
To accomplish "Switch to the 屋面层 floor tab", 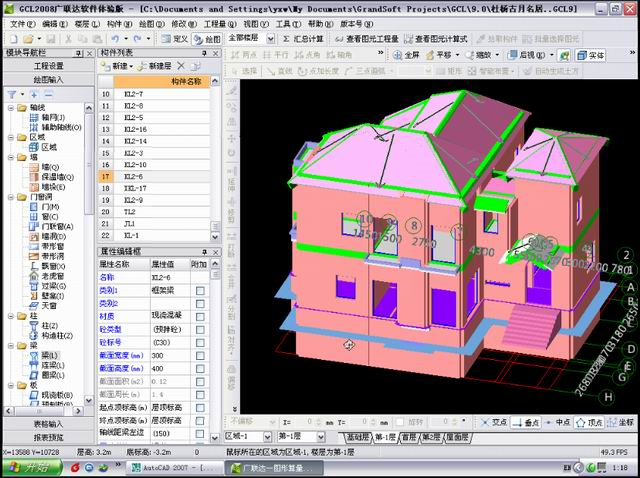I will tap(457, 437).
